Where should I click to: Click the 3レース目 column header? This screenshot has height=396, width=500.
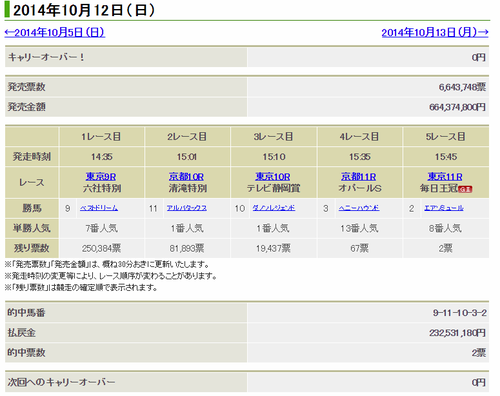point(273,137)
